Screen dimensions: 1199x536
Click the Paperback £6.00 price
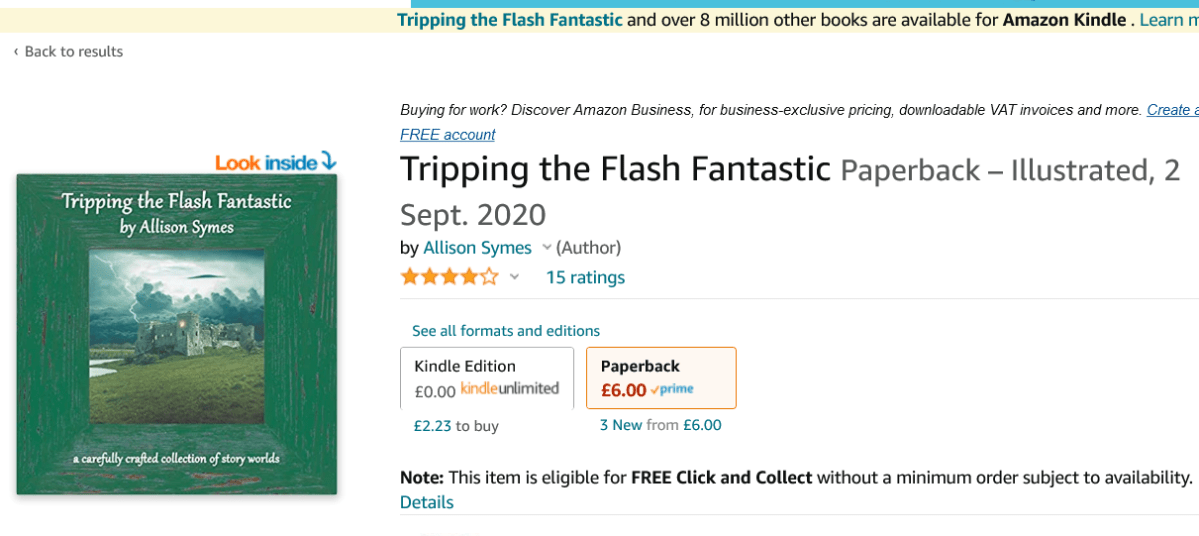click(x=623, y=390)
